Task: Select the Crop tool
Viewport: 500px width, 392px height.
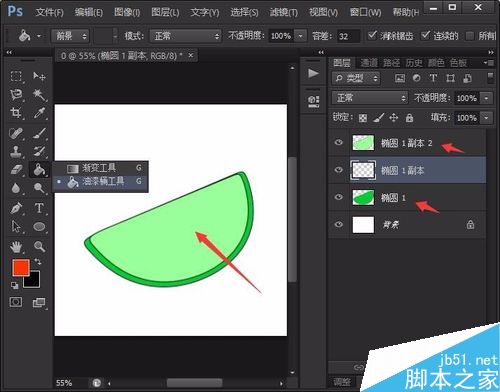Action: click(x=16, y=113)
